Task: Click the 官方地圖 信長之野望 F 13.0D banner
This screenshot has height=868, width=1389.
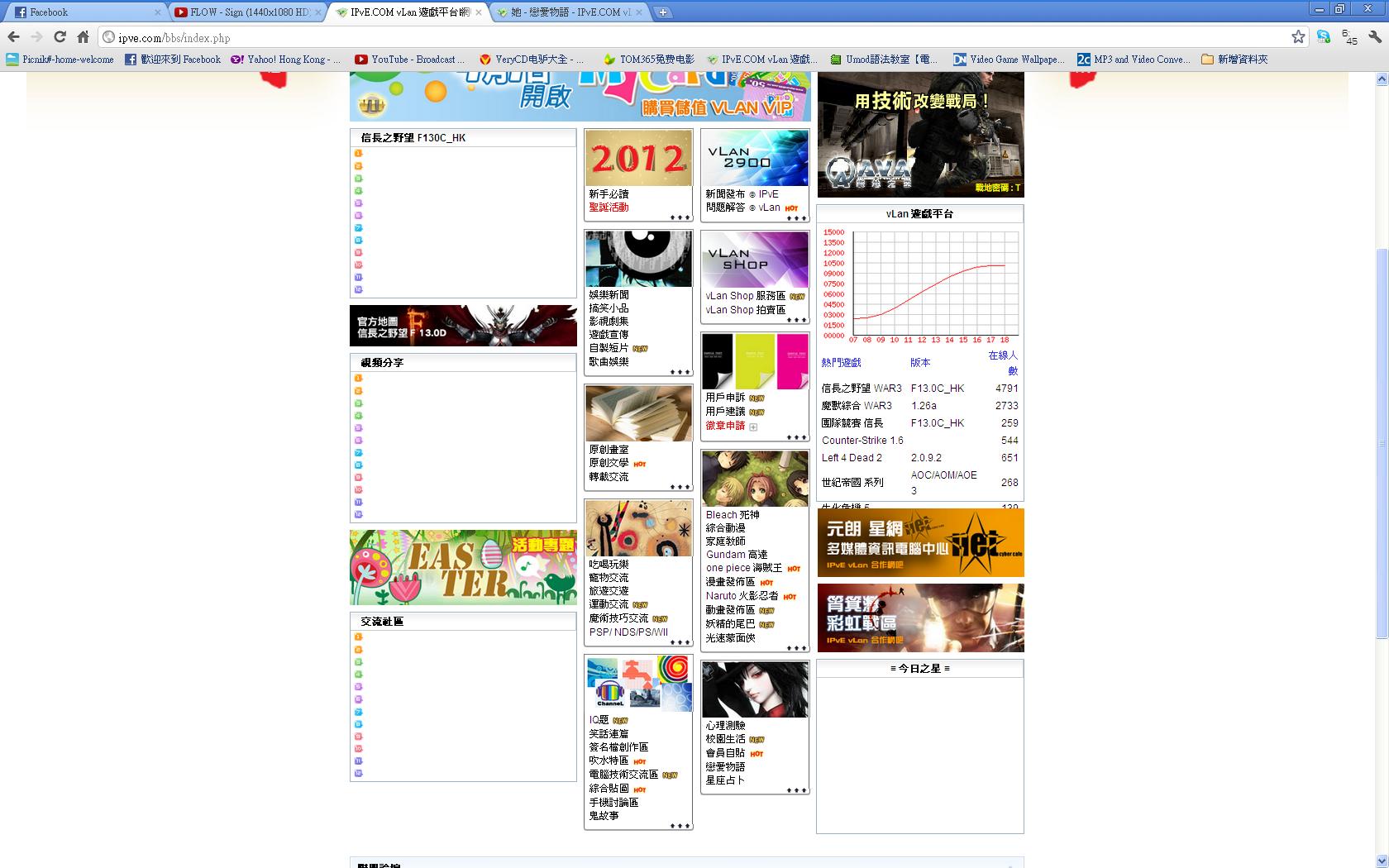Action: (x=463, y=326)
